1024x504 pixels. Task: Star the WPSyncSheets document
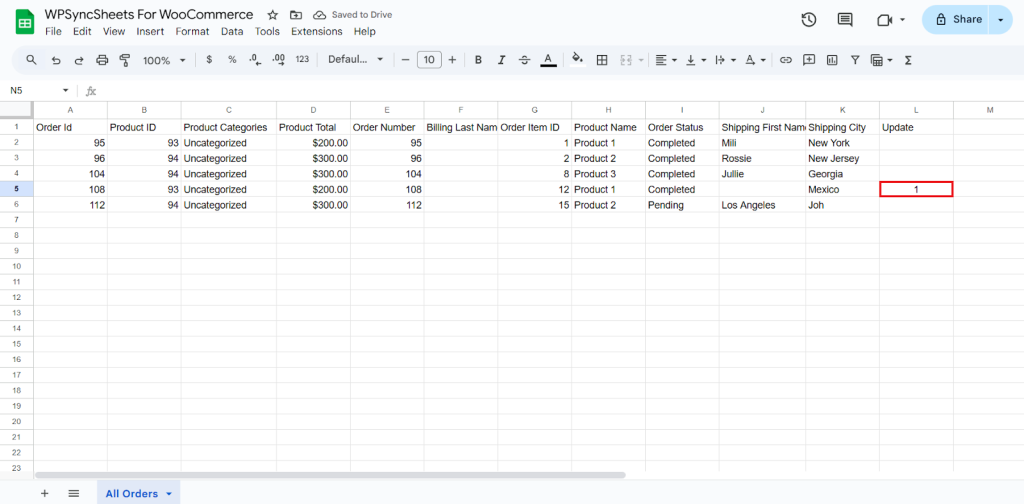[x=273, y=15]
